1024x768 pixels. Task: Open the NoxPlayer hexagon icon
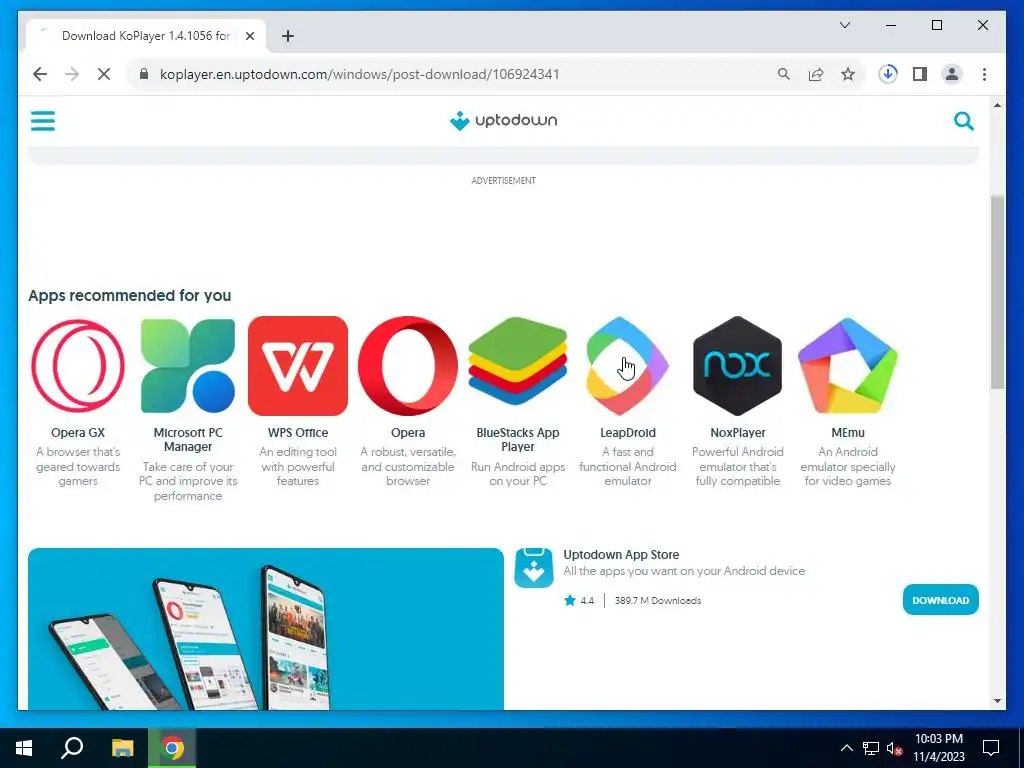[737, 366]
